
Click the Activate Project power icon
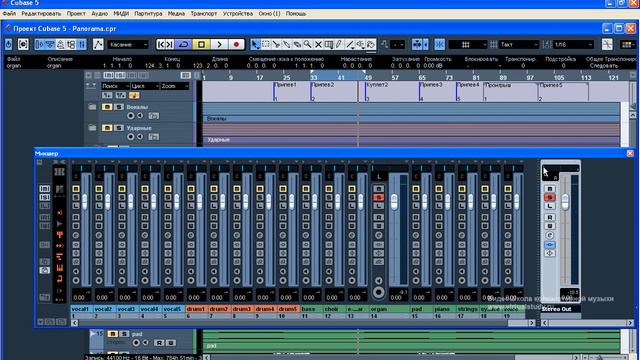pyautogui.click(x=9, y=44)
